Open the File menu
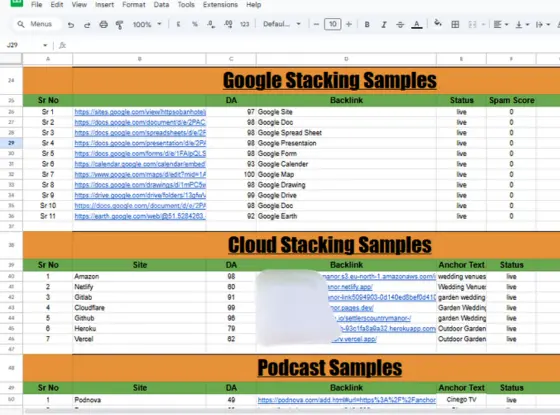 [x=36, y=5]
